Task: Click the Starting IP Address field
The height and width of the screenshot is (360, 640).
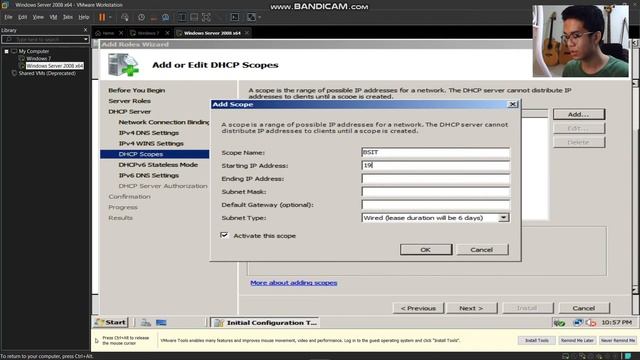Action: [x=436, y=166]
